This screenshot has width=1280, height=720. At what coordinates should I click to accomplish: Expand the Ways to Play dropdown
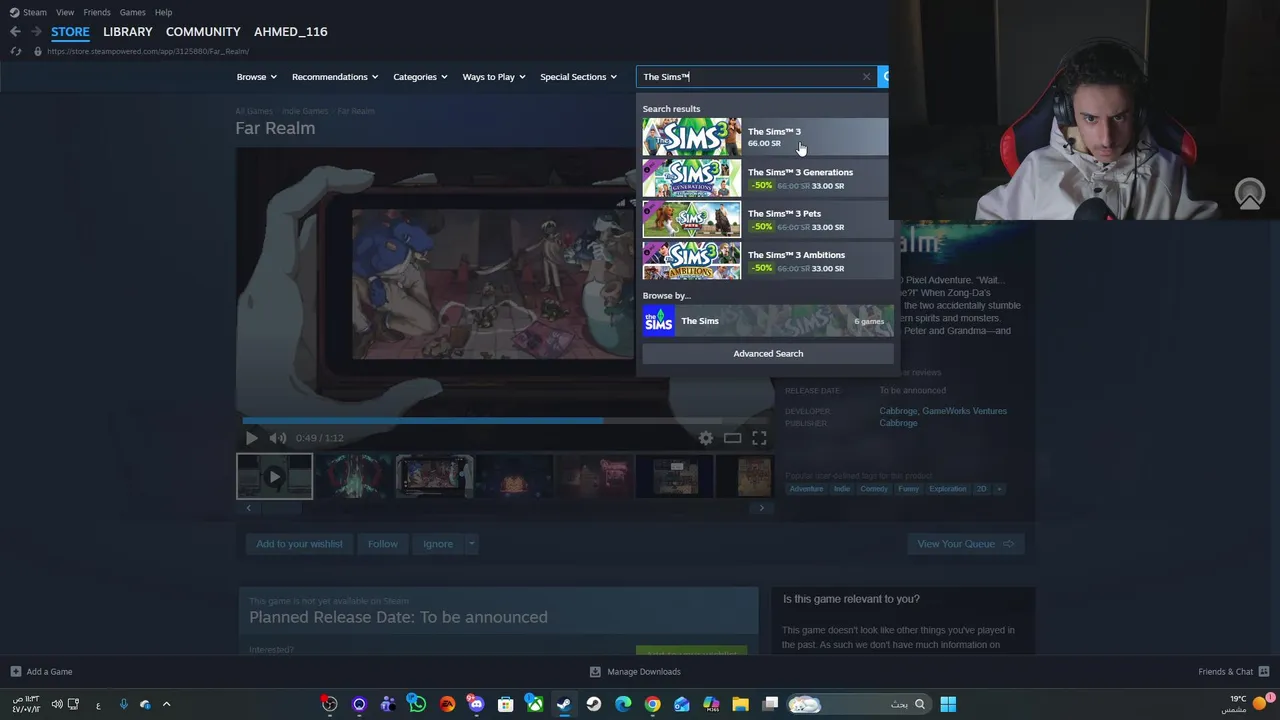(x=494, y=77)
